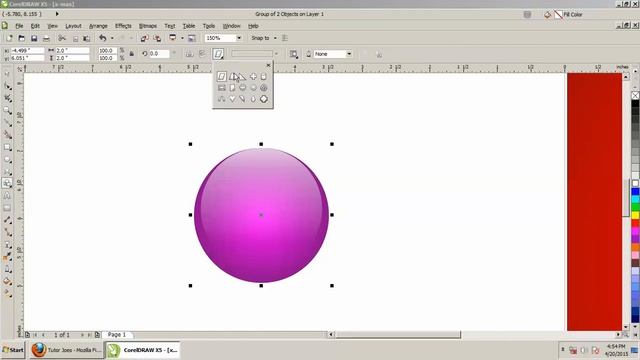Viewport: 640px width, 360px height.
Task: Select the lightning bolt shape in the flyout
Action: coord(243,99)
